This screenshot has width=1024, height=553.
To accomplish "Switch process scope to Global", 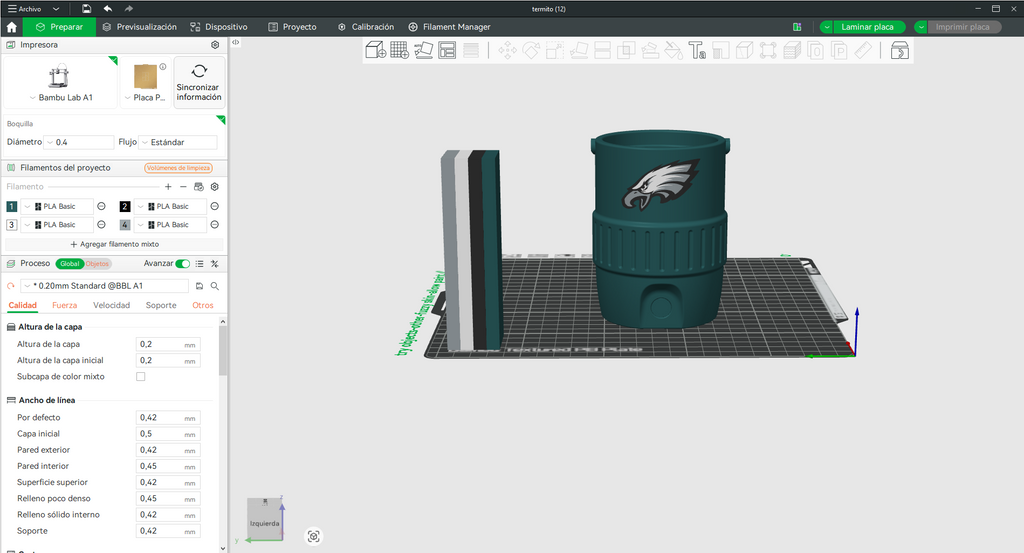I will [70, 264].
